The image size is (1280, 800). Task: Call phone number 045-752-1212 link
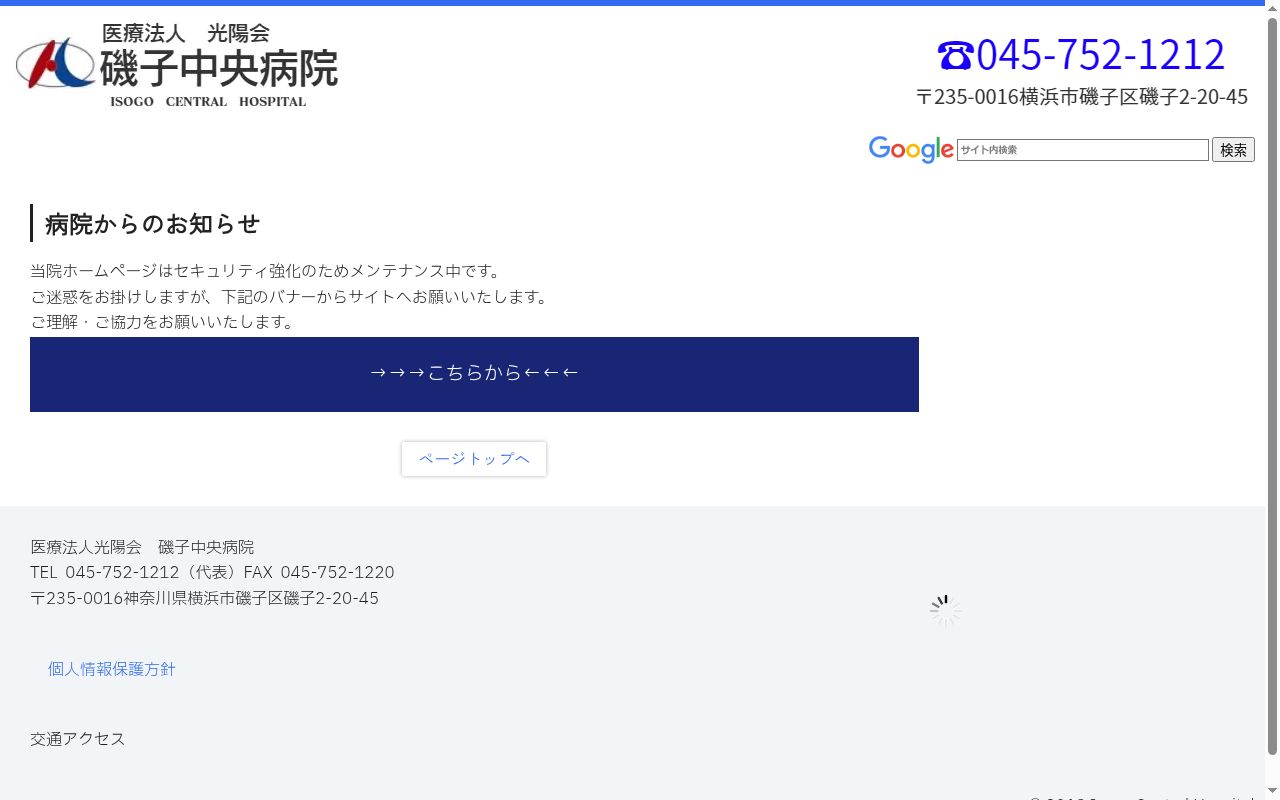(1081, 55)
